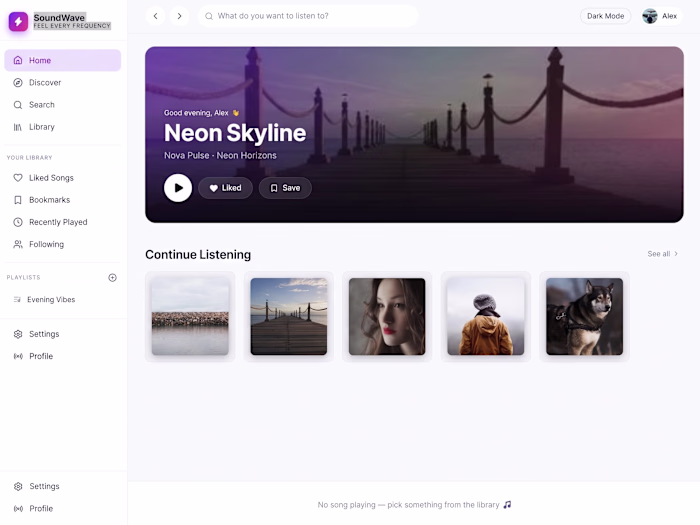This screenshot has width=700, height=525.
Task: Open the Library page
Action: coord(62,127)
